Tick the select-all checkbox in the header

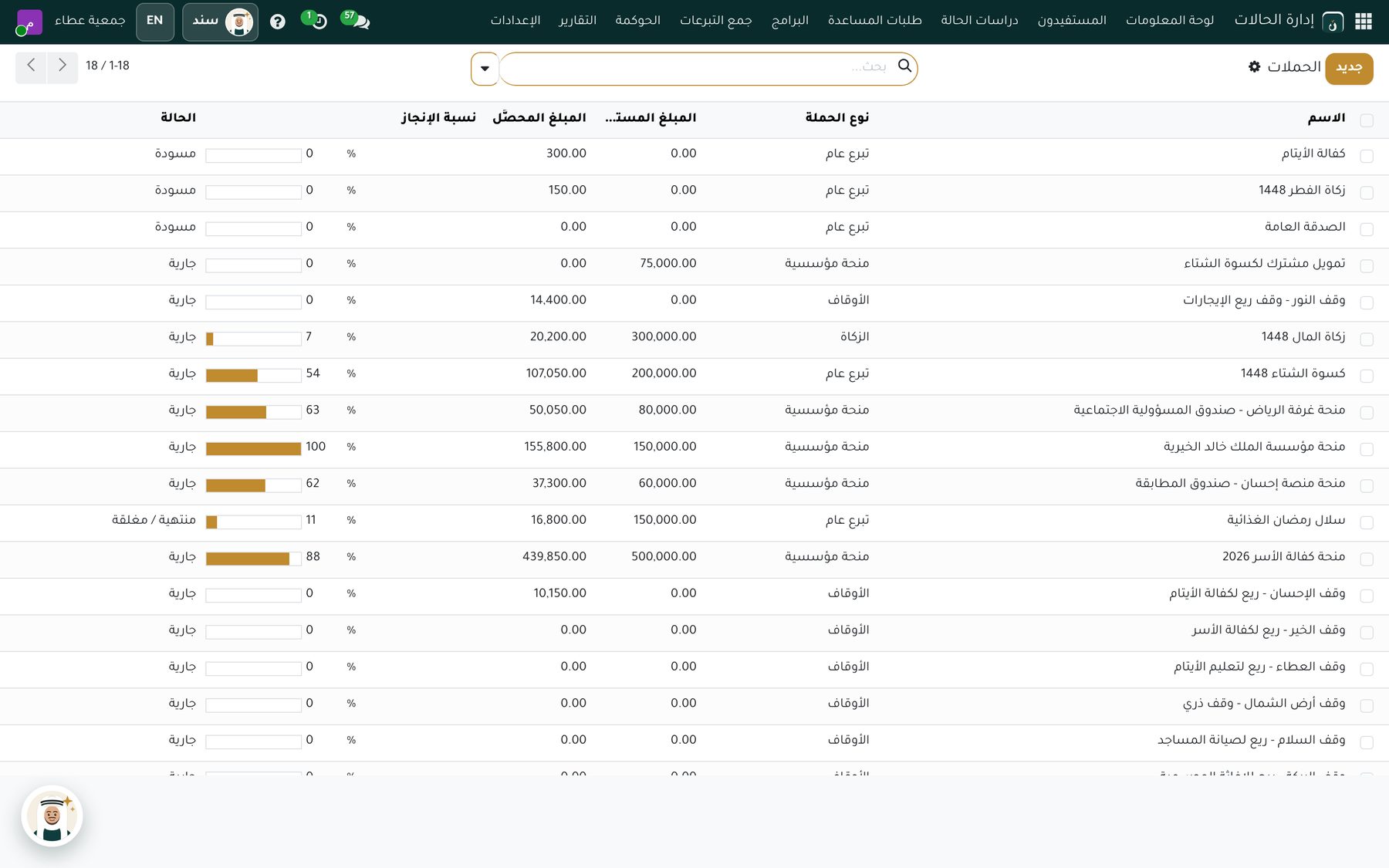tap(1367, 120)
